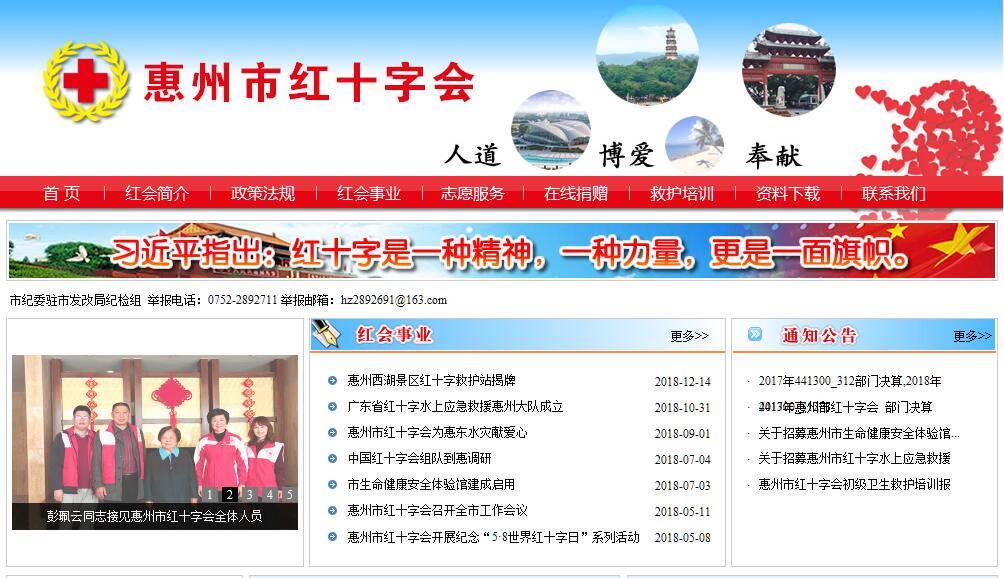Click bullet icon next to 中国红十字会组队到惠调研

coord(332,459)
